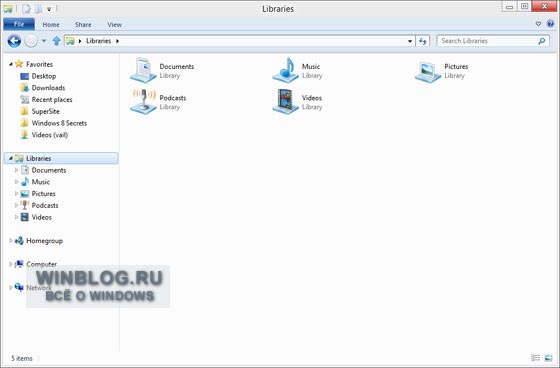Go back with the blue Back arrow
The width and height of the screenshot is (560, 368).
(x=14, y=41)
